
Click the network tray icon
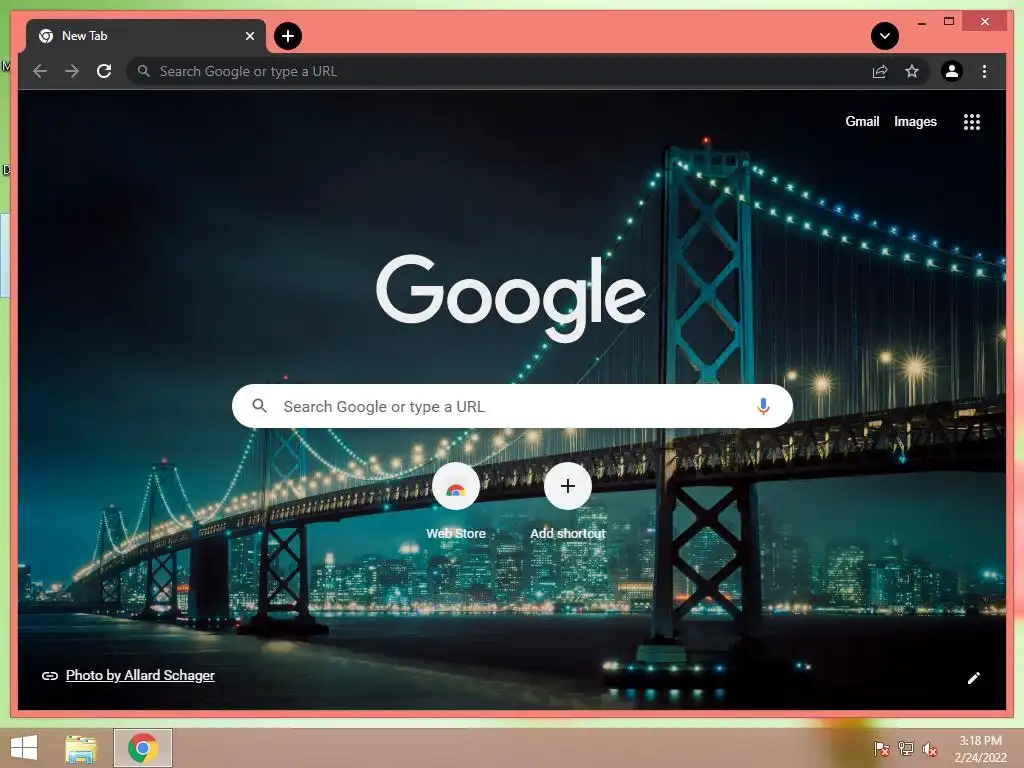tap(906, 748)
